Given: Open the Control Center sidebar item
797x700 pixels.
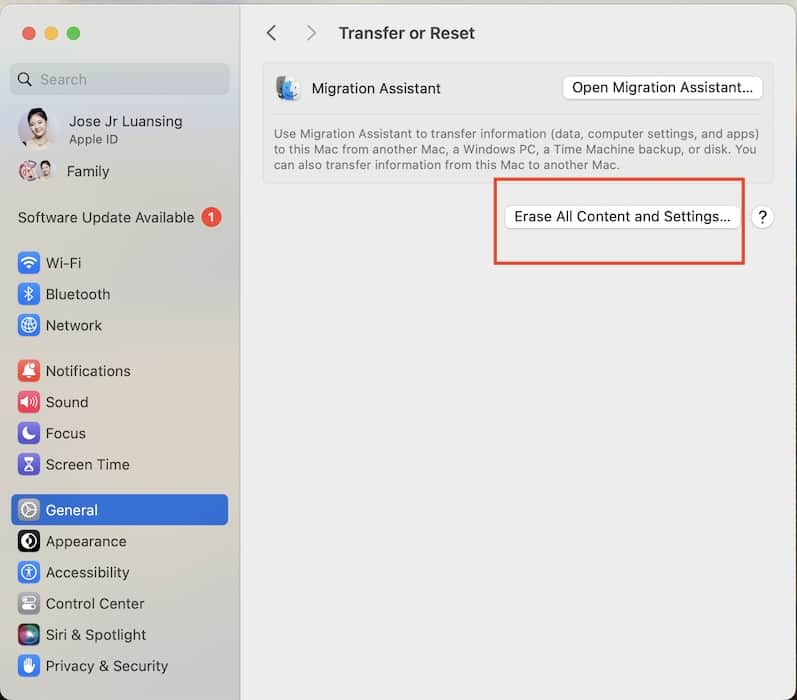Looking at the screenshot, I should point(95,604).
